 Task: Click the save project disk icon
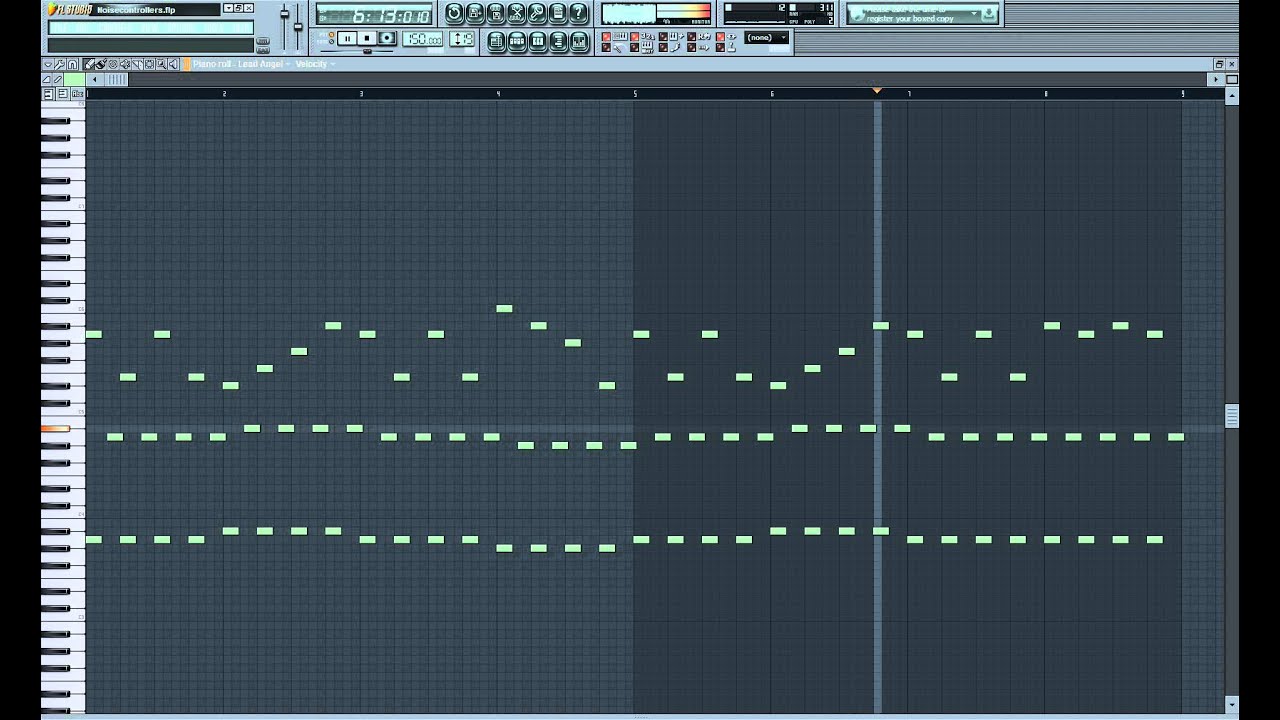tap(475, 13)
